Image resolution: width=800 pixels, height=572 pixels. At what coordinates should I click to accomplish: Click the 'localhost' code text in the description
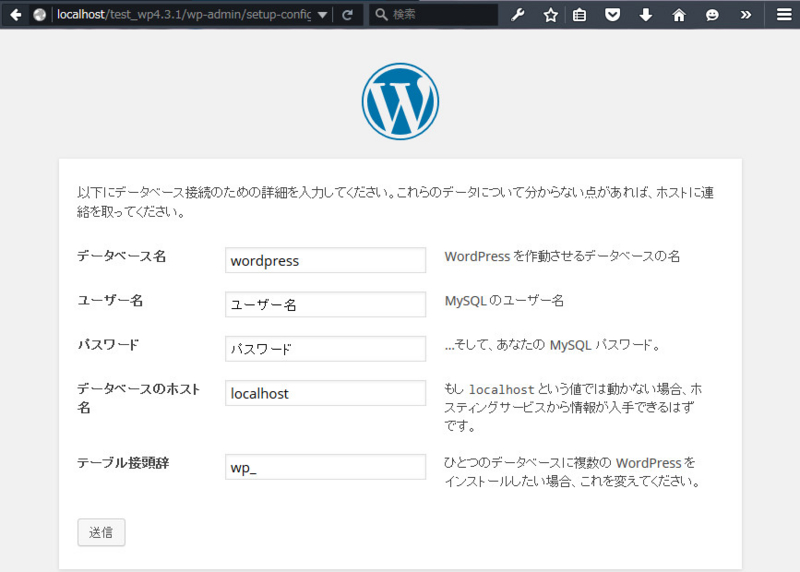pos(502,390)
